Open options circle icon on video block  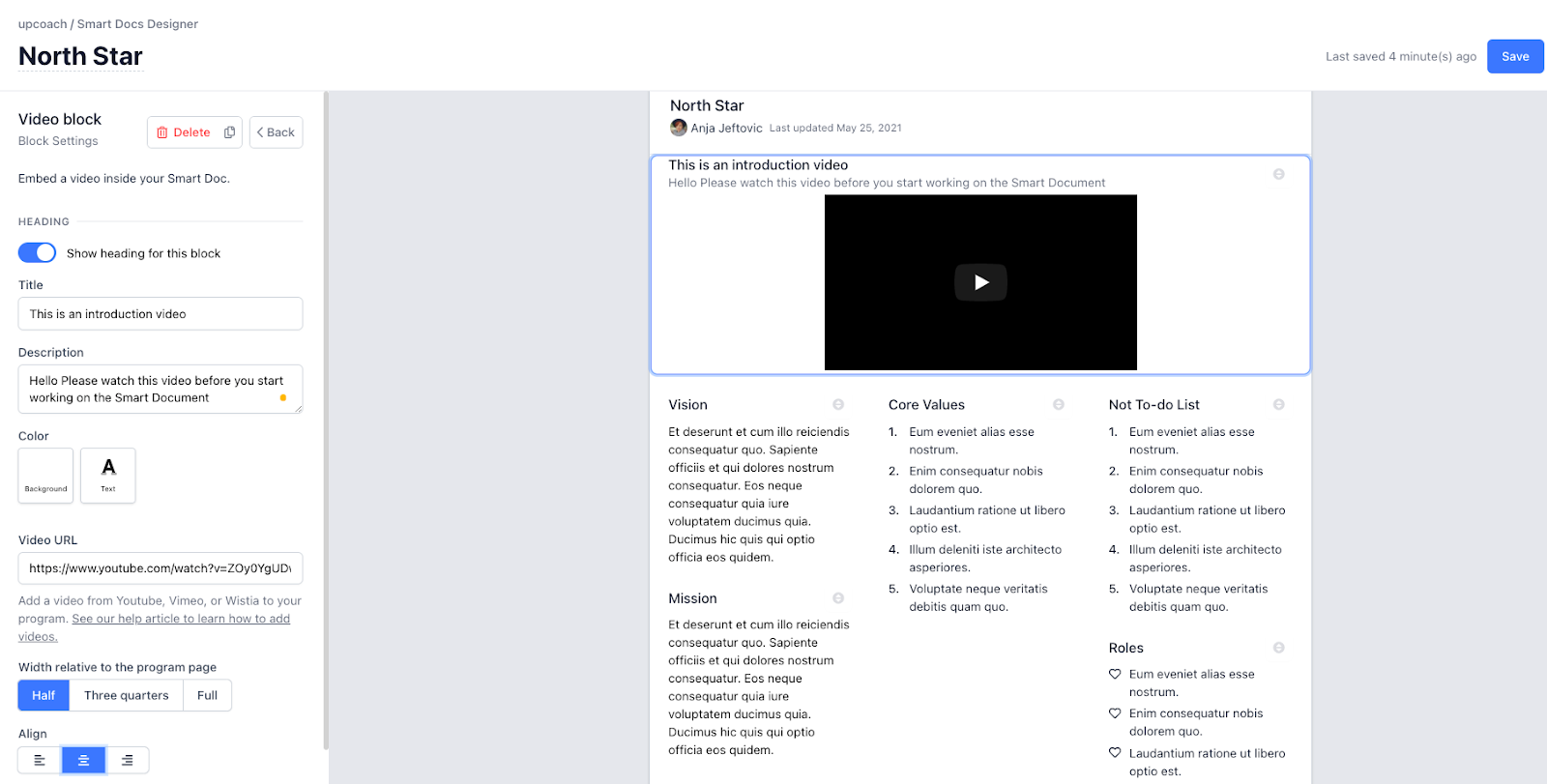tap(1278, 174)
